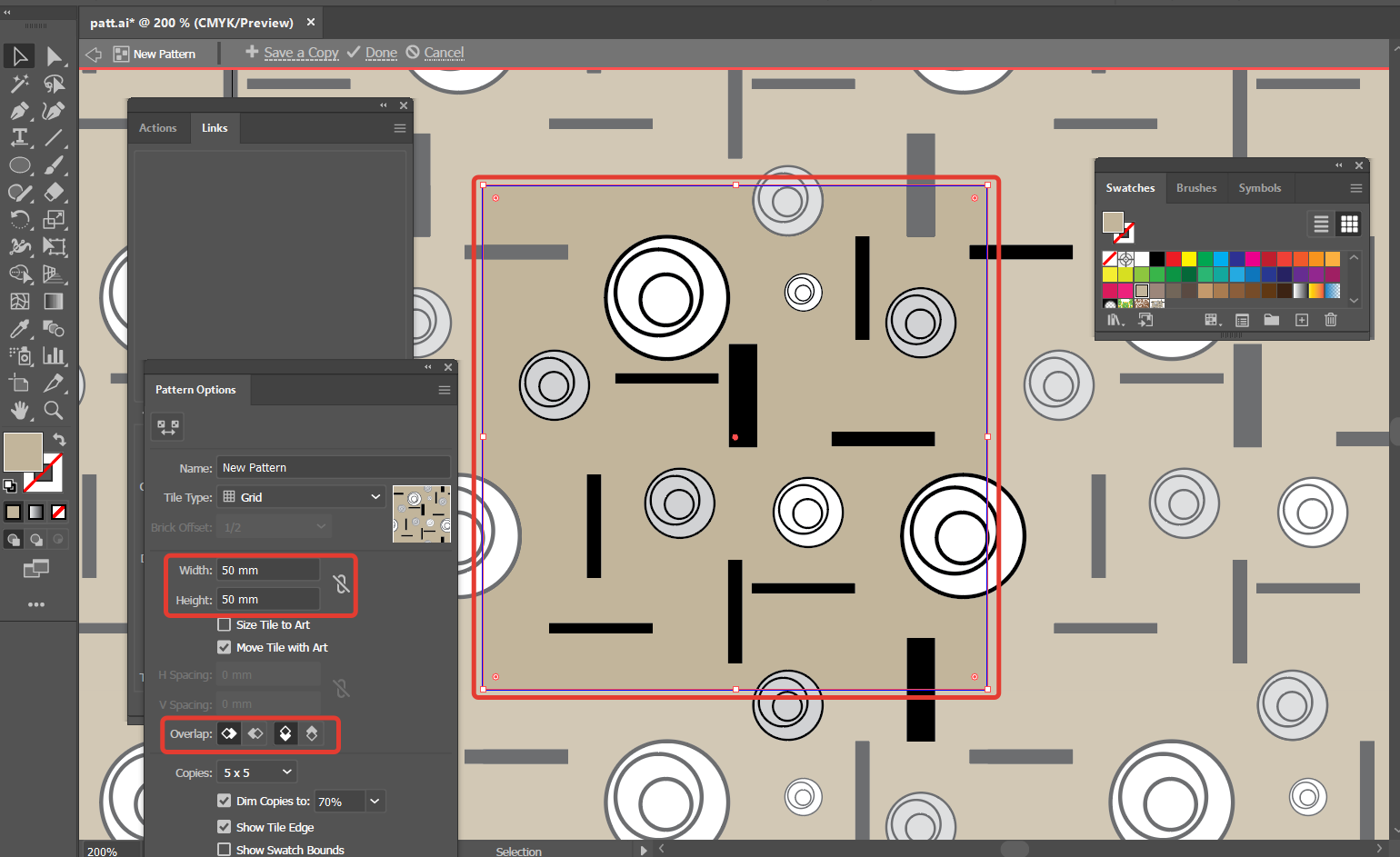Select the Ellipse tool in the toolbar

(x=19, y=164)
